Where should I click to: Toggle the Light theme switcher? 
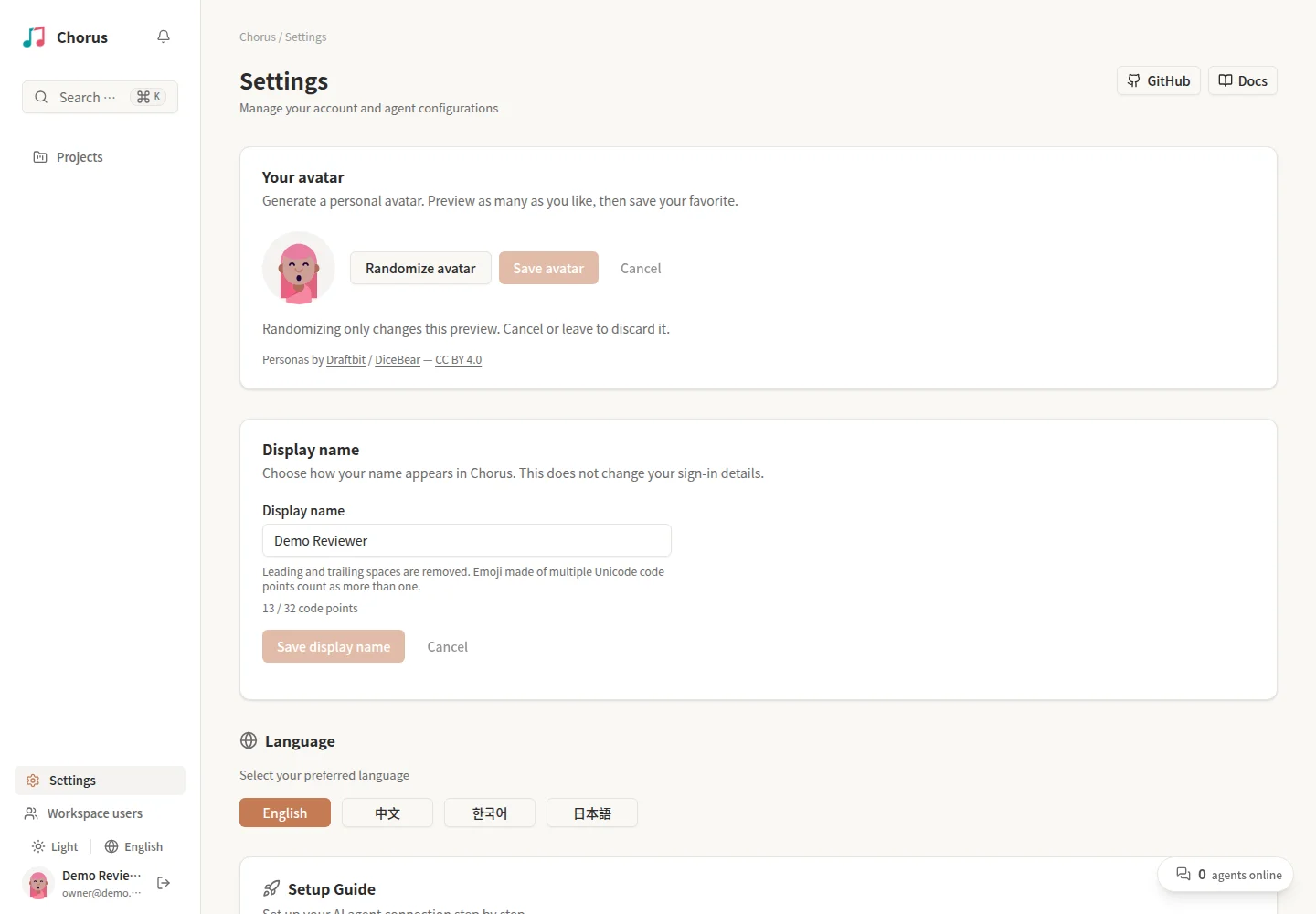pyautogui.click(x=55, y=846)
